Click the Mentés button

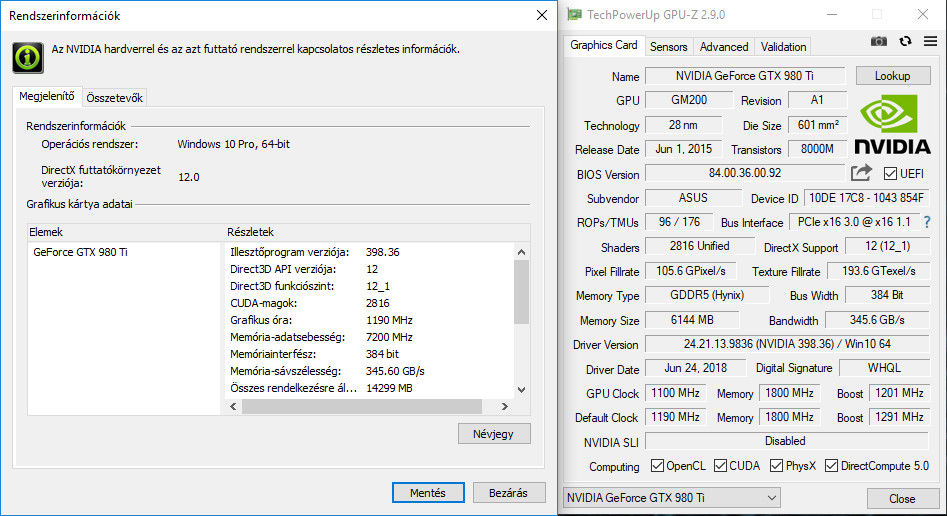click(x=428, y=492)
